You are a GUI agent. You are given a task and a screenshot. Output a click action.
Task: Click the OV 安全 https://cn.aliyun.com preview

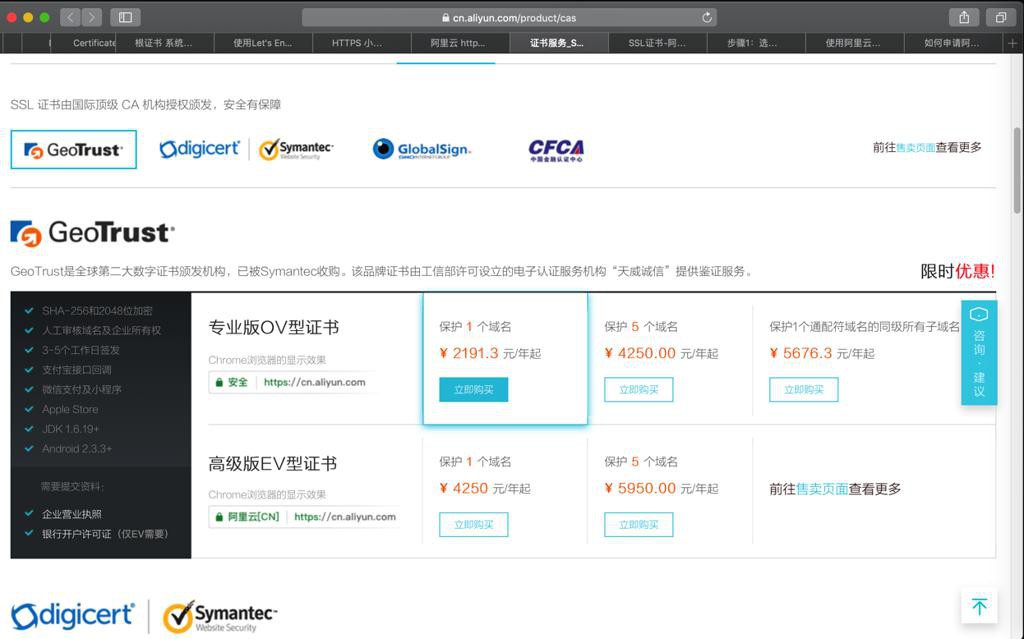[x=291, y=382]
